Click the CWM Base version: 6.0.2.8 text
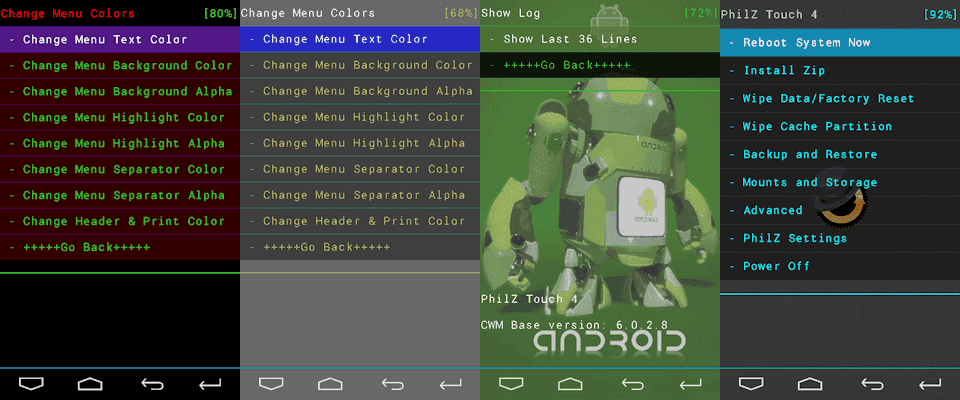Viewport: 960px width, 400px height. click(x=574, y=325)
